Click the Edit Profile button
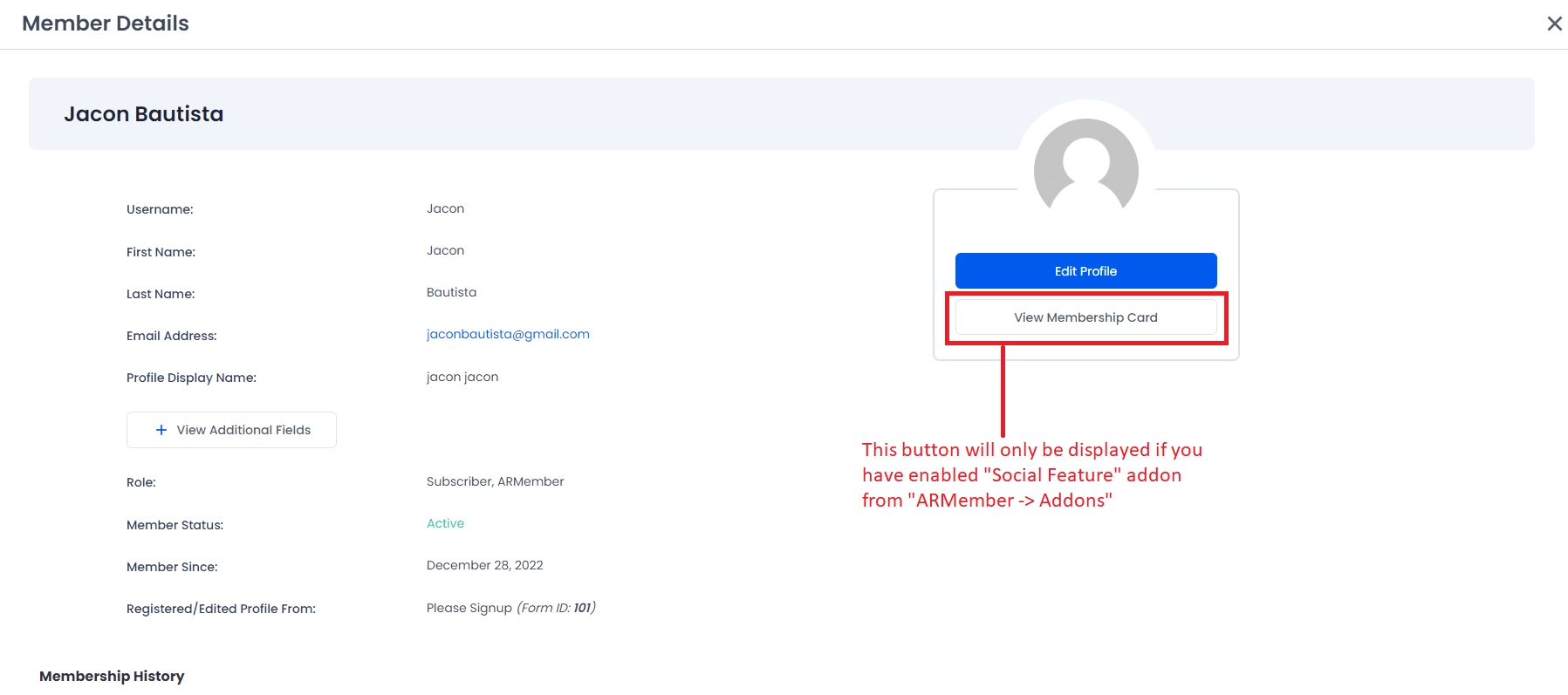 click(1085, 271)
